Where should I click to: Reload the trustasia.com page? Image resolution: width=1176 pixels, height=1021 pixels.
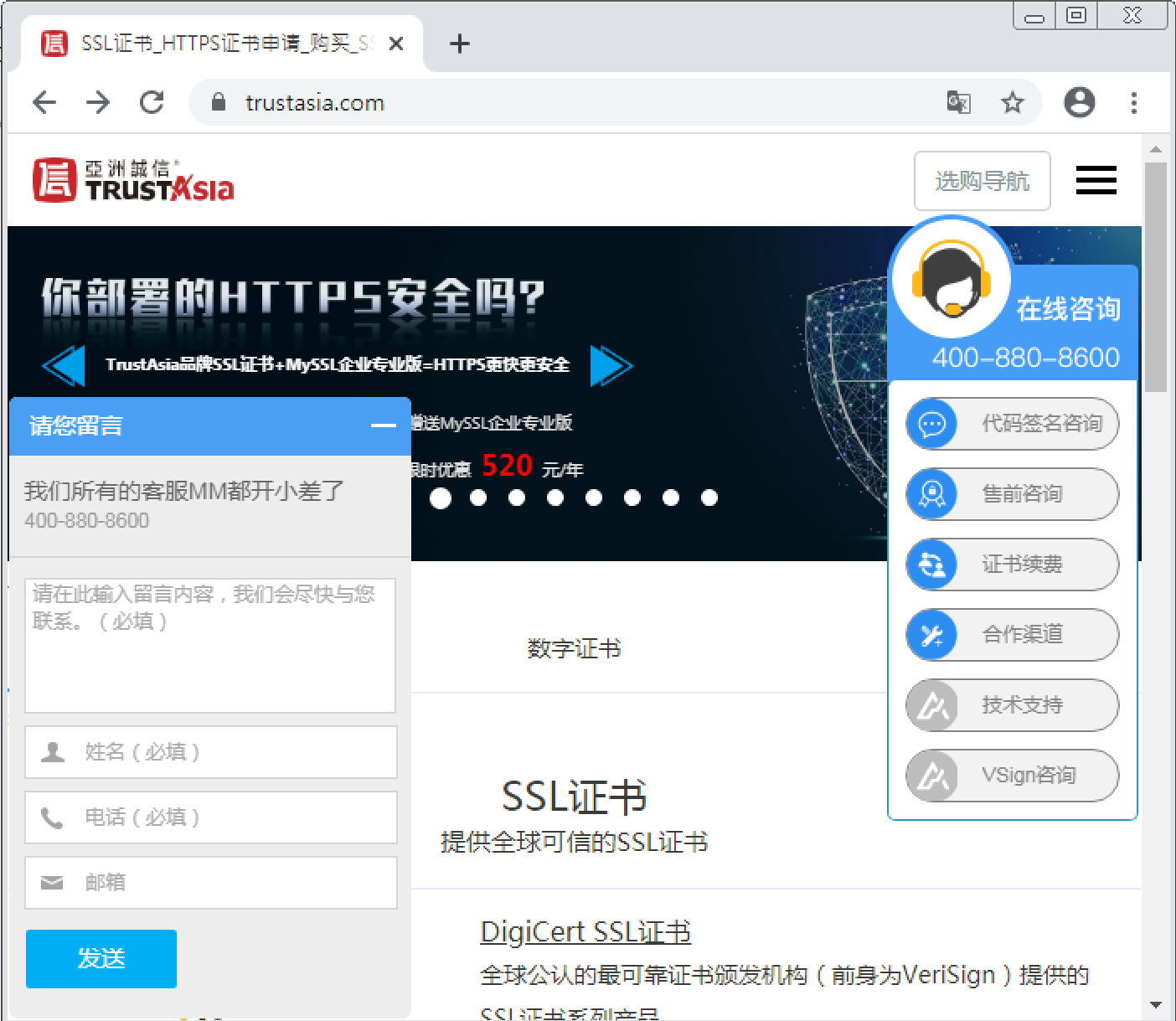tap(152, 102)
